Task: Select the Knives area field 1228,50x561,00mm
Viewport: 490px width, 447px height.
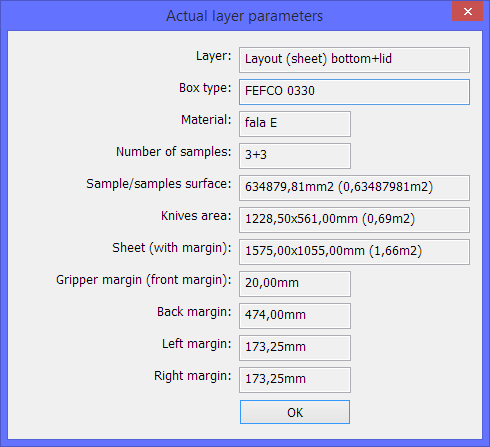Action: 354,220
